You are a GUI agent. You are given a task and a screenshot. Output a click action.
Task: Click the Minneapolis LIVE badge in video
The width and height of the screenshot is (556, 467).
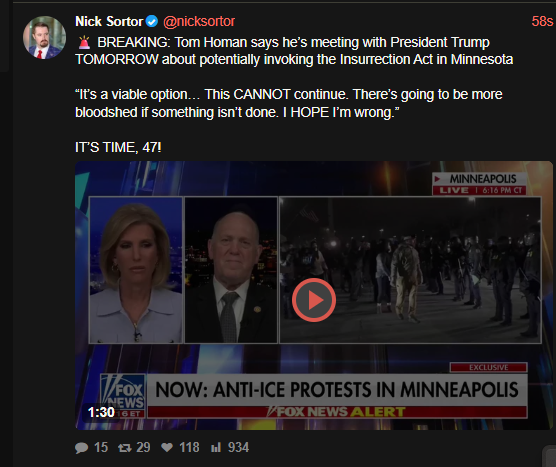(x=479, y=184)
